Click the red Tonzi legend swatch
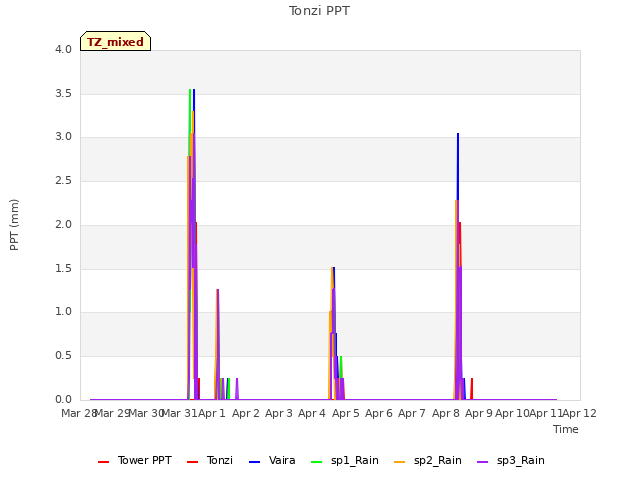The height and width of the screenshot is (480, 640). click(x=192, y=462)
